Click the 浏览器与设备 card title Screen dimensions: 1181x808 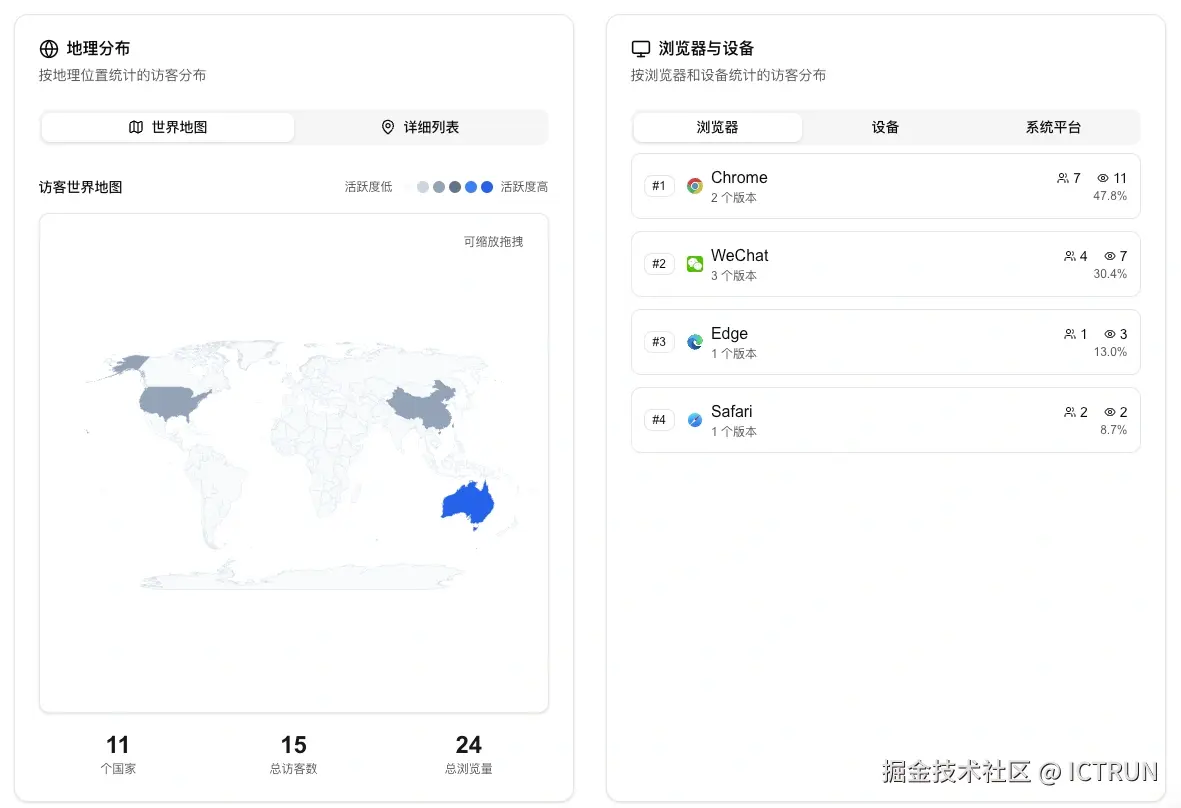point(706,49)
